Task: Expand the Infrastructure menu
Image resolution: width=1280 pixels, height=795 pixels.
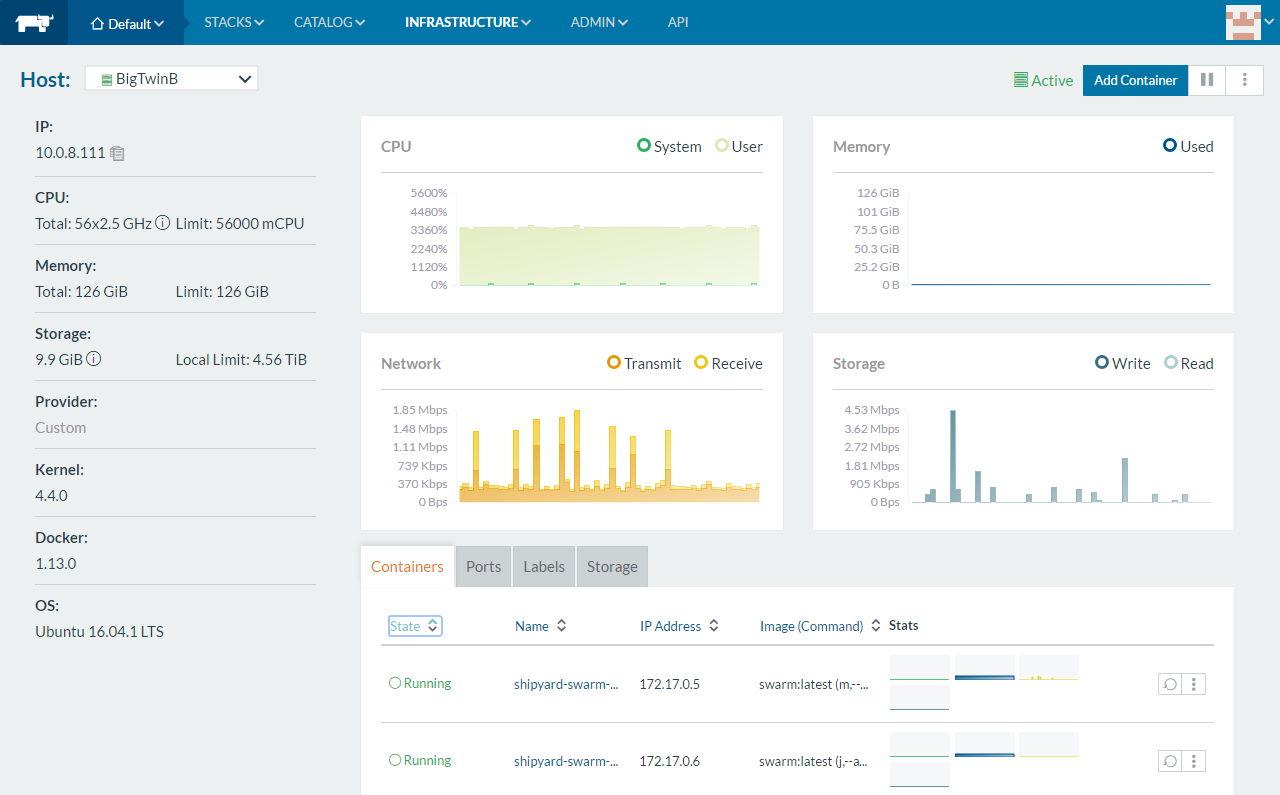Action: pyautogui.click(x=467, y=22)
